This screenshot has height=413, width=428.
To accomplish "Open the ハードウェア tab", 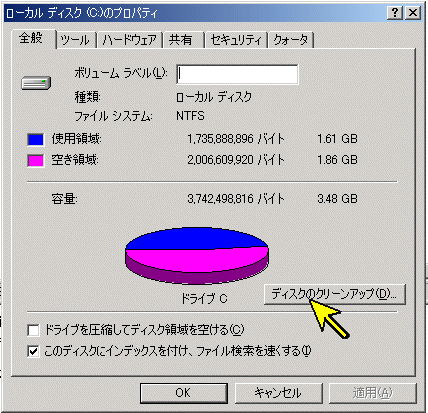I will (129, 40).
